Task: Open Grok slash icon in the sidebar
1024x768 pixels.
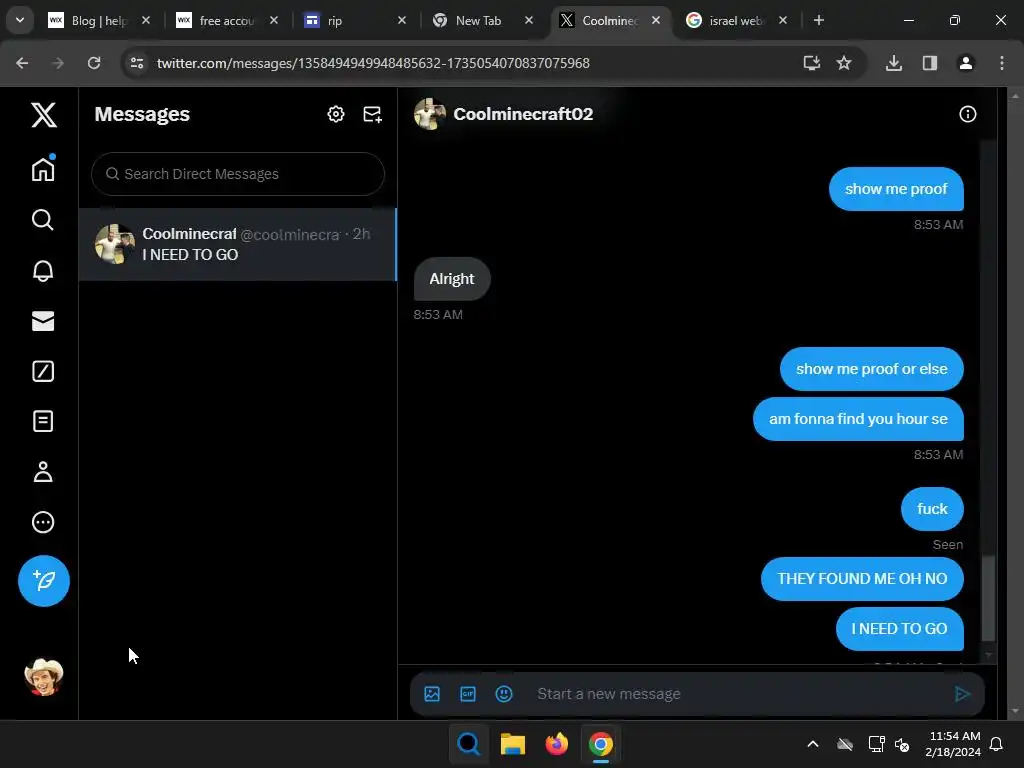Action: (43, 371)
